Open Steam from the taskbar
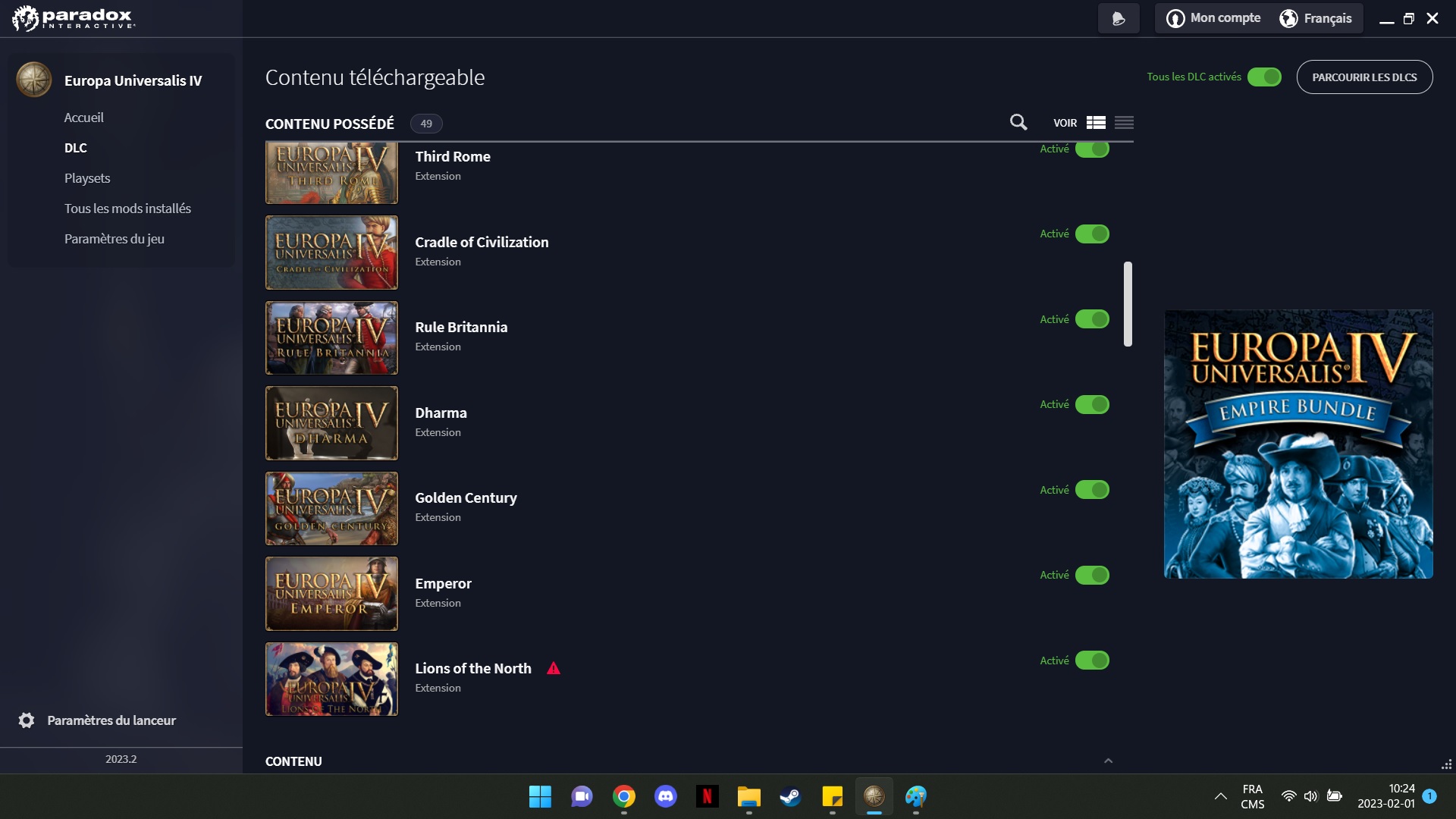 pos(791,796)
